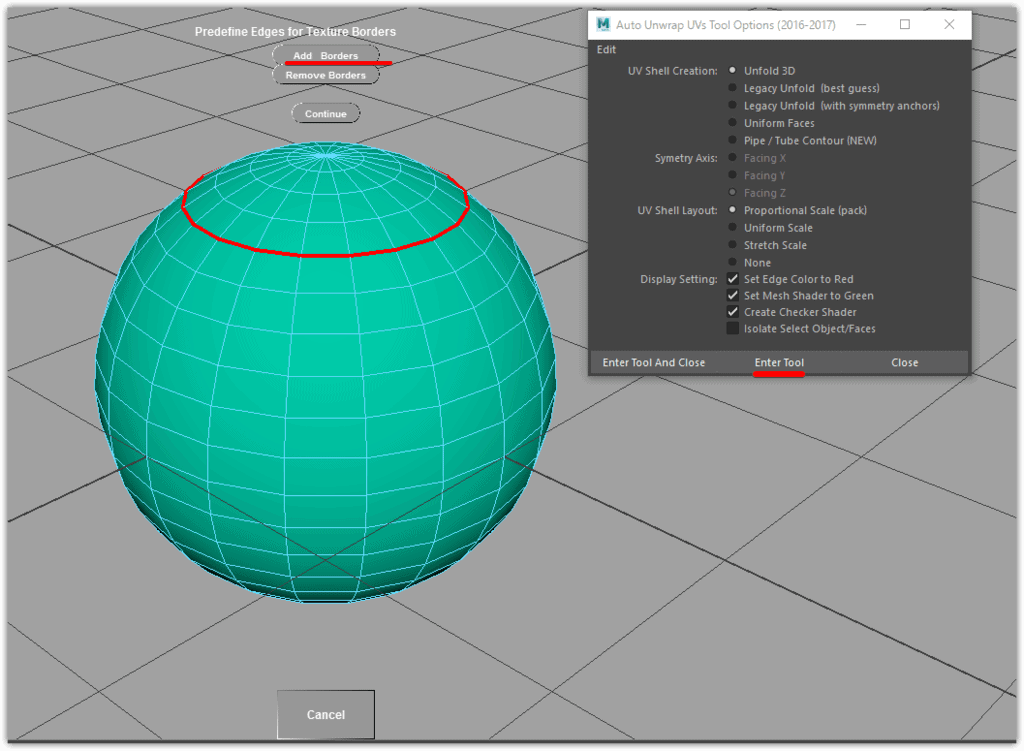Enable Isolate Select Object/Faces checkbox
The width and height of the screenshot is (1024, 751).
click(733, 328)
